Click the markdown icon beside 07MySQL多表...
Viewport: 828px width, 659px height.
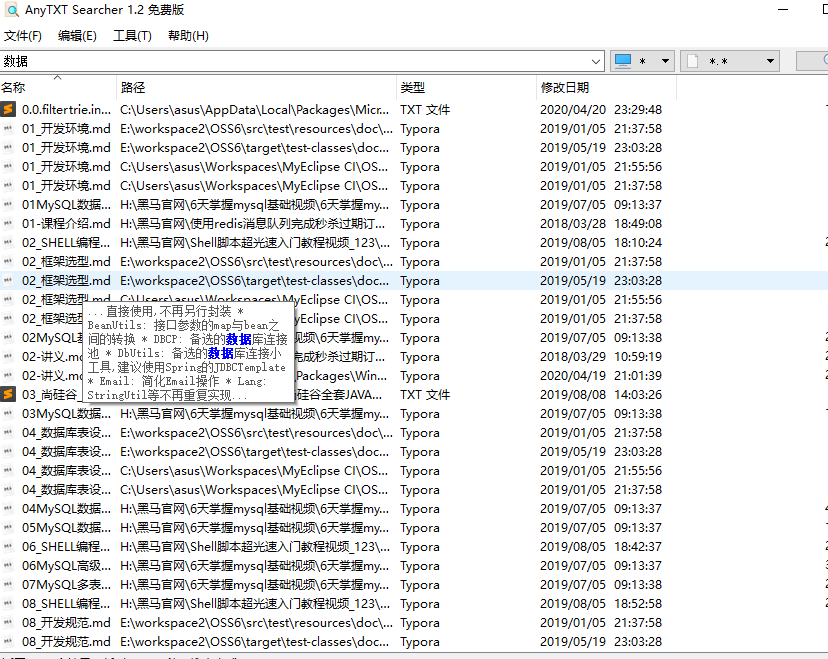coord(8,585)
